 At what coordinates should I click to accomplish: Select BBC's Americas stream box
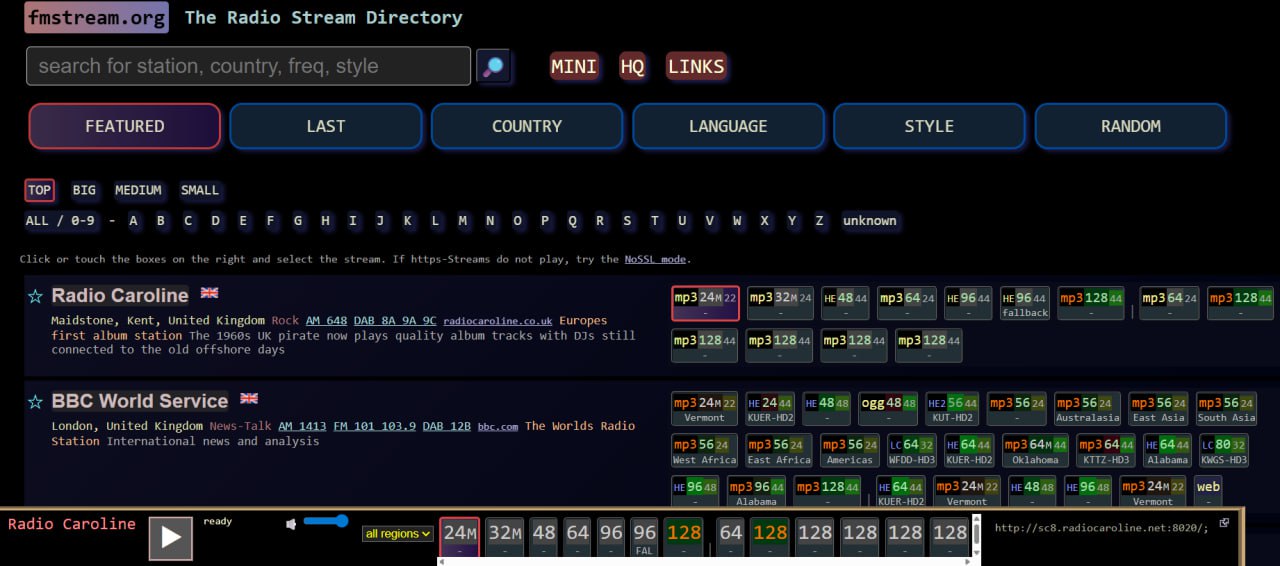click(850, 450)
